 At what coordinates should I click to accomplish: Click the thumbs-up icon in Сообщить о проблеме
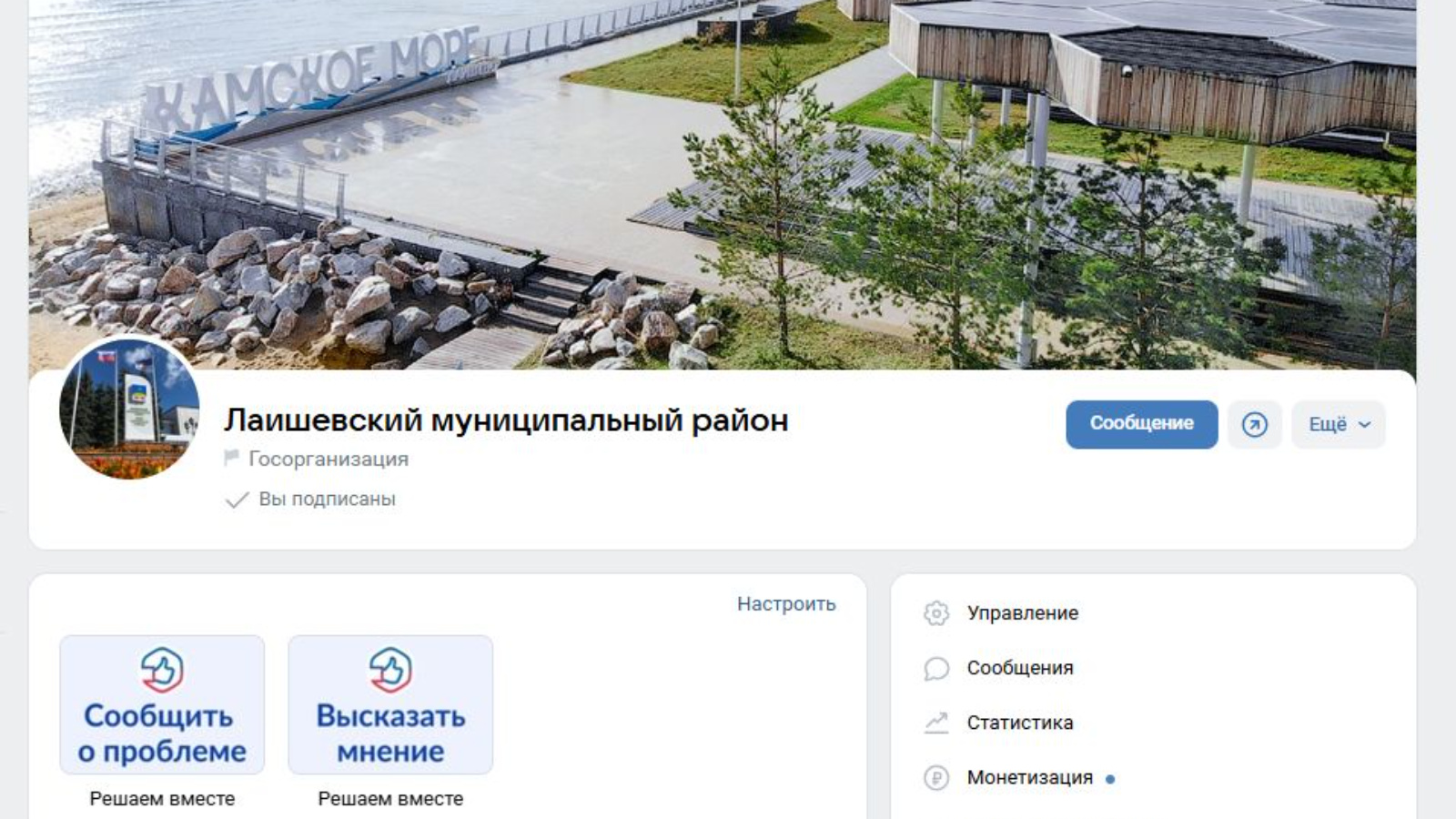point(162,670)
